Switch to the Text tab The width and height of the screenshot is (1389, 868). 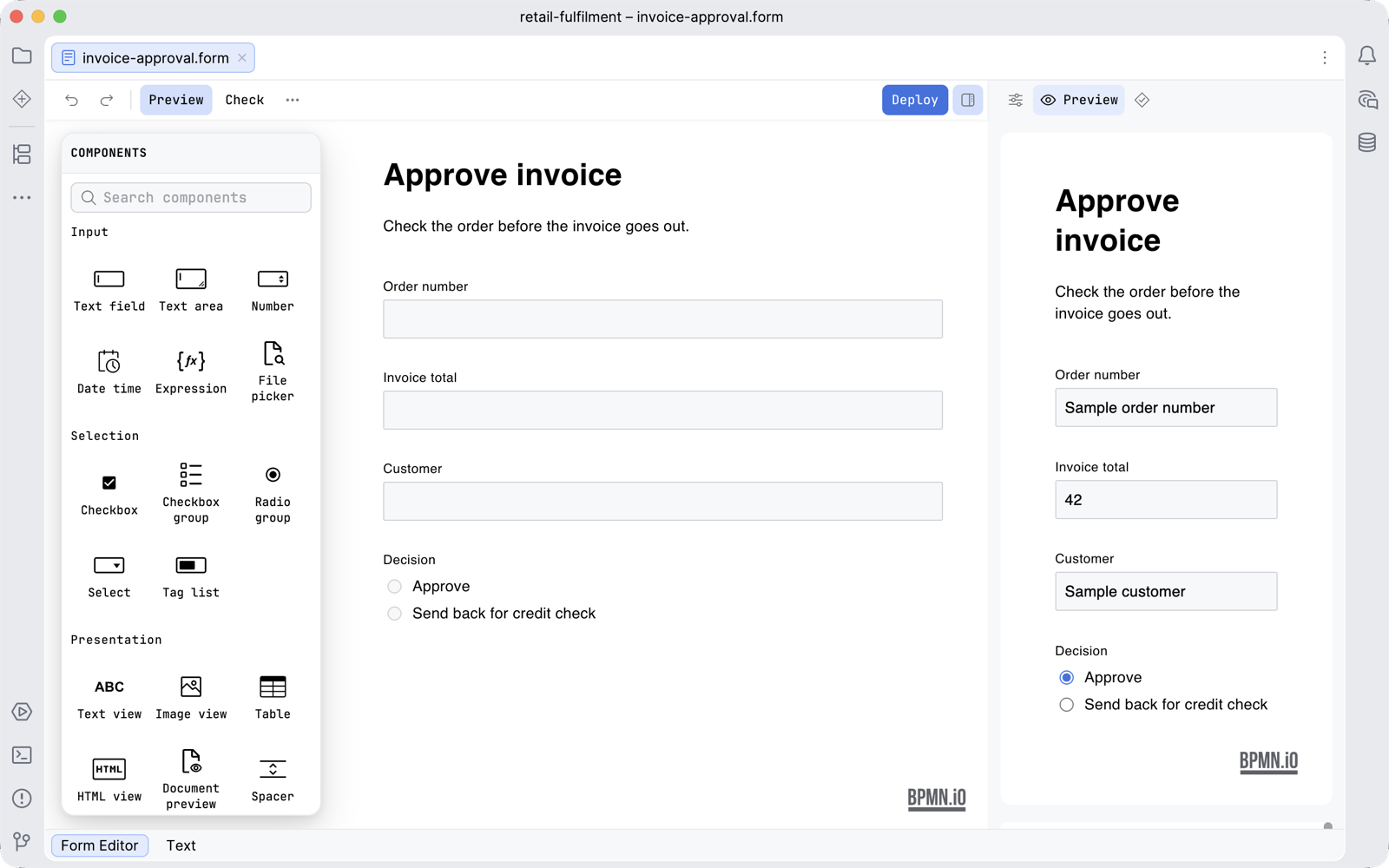(x=181, y=845)
